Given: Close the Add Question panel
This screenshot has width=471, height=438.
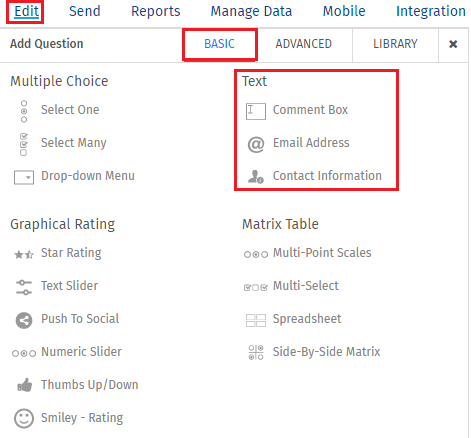Looking at the screenshot, I should [x=453, y=44].
